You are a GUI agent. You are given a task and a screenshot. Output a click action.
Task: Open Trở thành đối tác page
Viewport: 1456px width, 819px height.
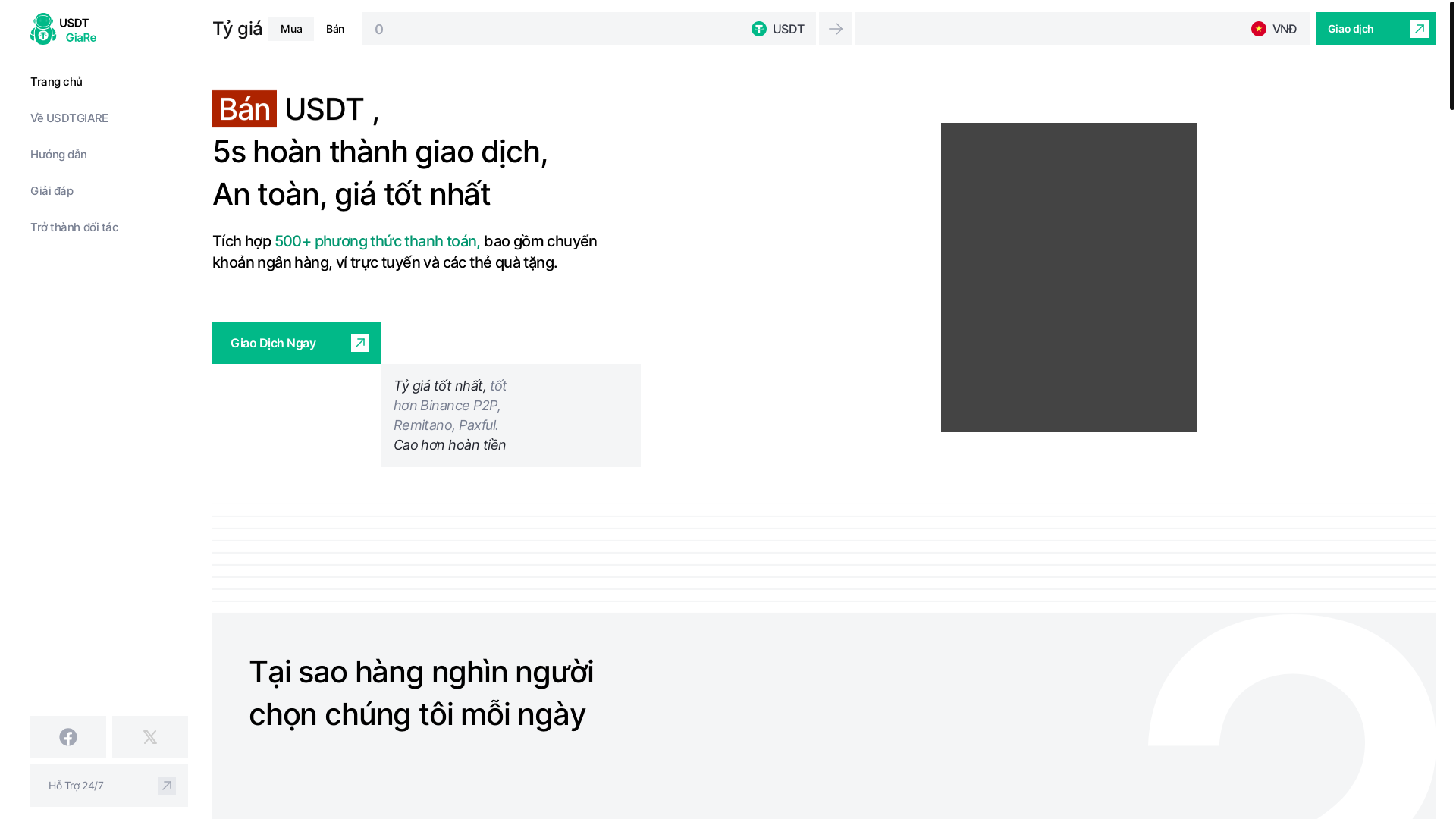pyautogui.click(x=74, y=227)
